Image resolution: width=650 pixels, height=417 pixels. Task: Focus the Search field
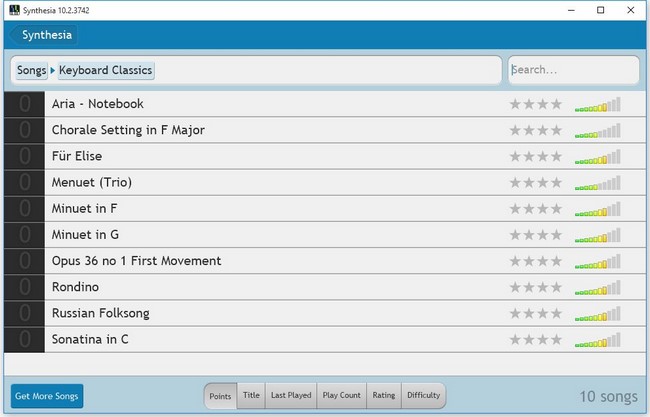[574, 70]
